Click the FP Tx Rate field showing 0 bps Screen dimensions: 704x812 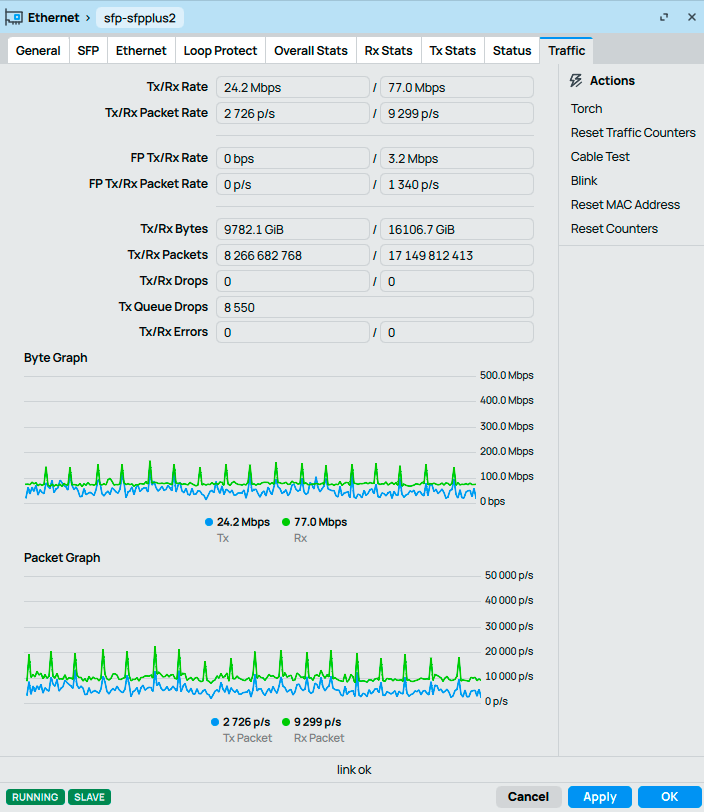point(293,158)
